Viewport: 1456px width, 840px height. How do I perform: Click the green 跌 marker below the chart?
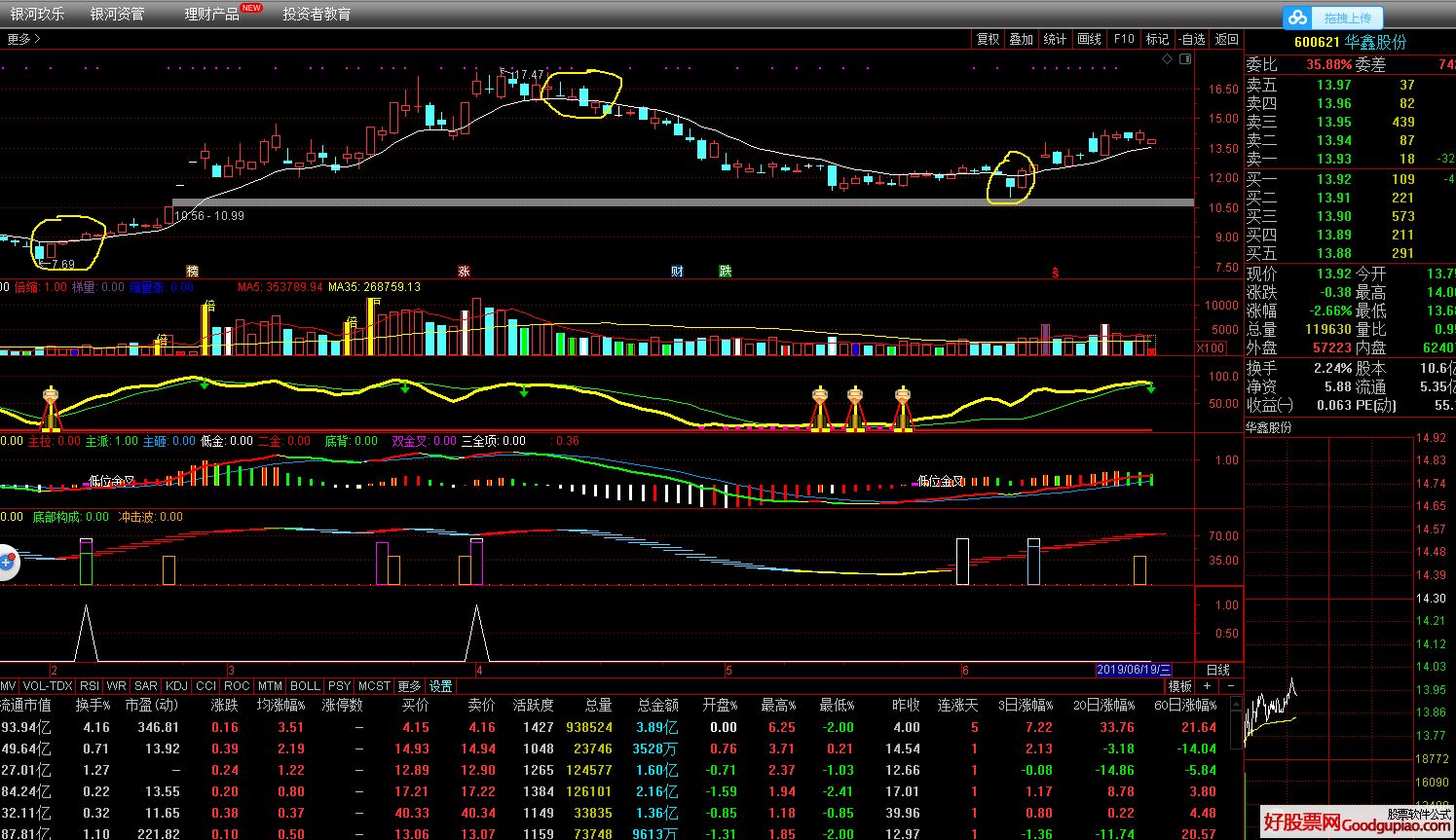click(726, 271)
